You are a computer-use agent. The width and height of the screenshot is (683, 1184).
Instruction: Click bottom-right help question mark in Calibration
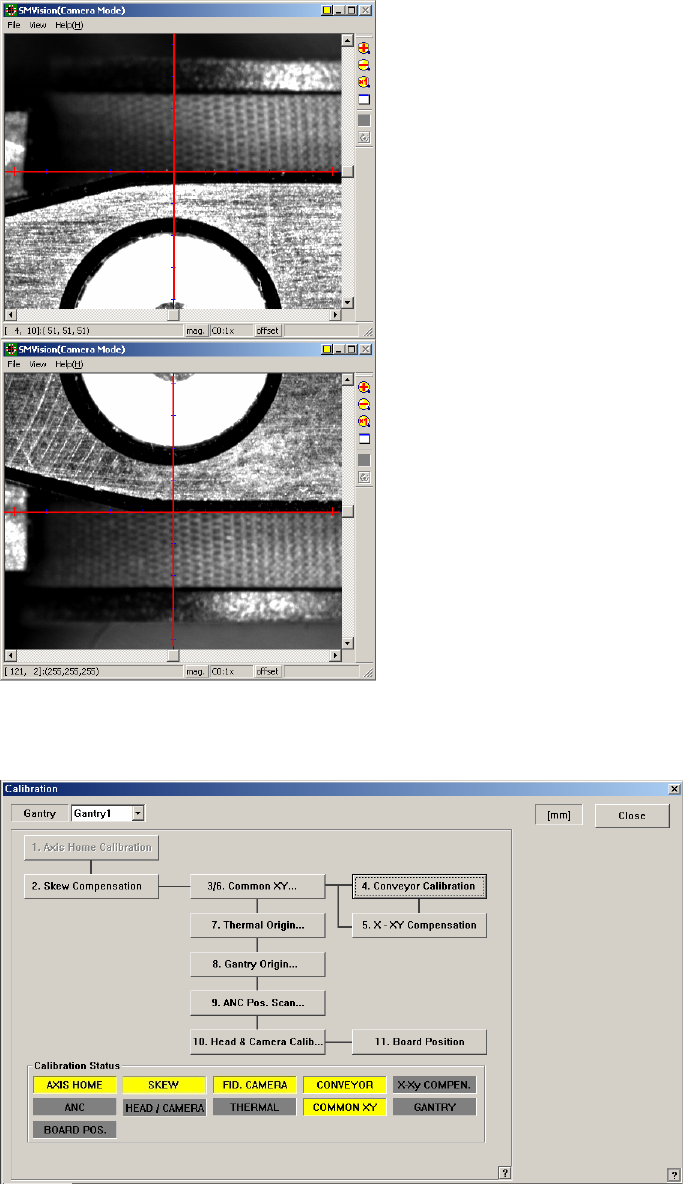[675, 1176]
